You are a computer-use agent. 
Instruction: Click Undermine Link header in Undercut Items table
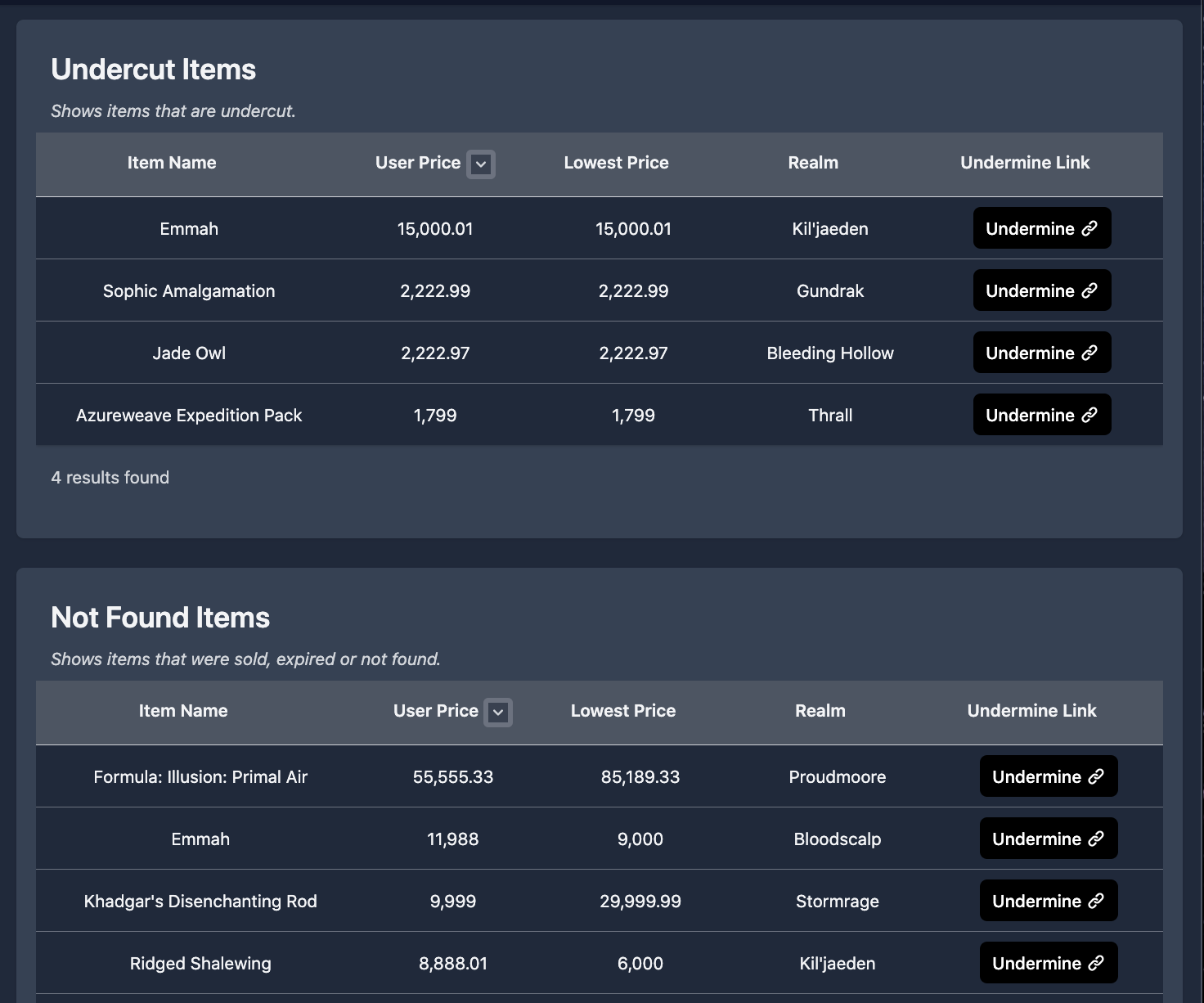[1025, 163]
